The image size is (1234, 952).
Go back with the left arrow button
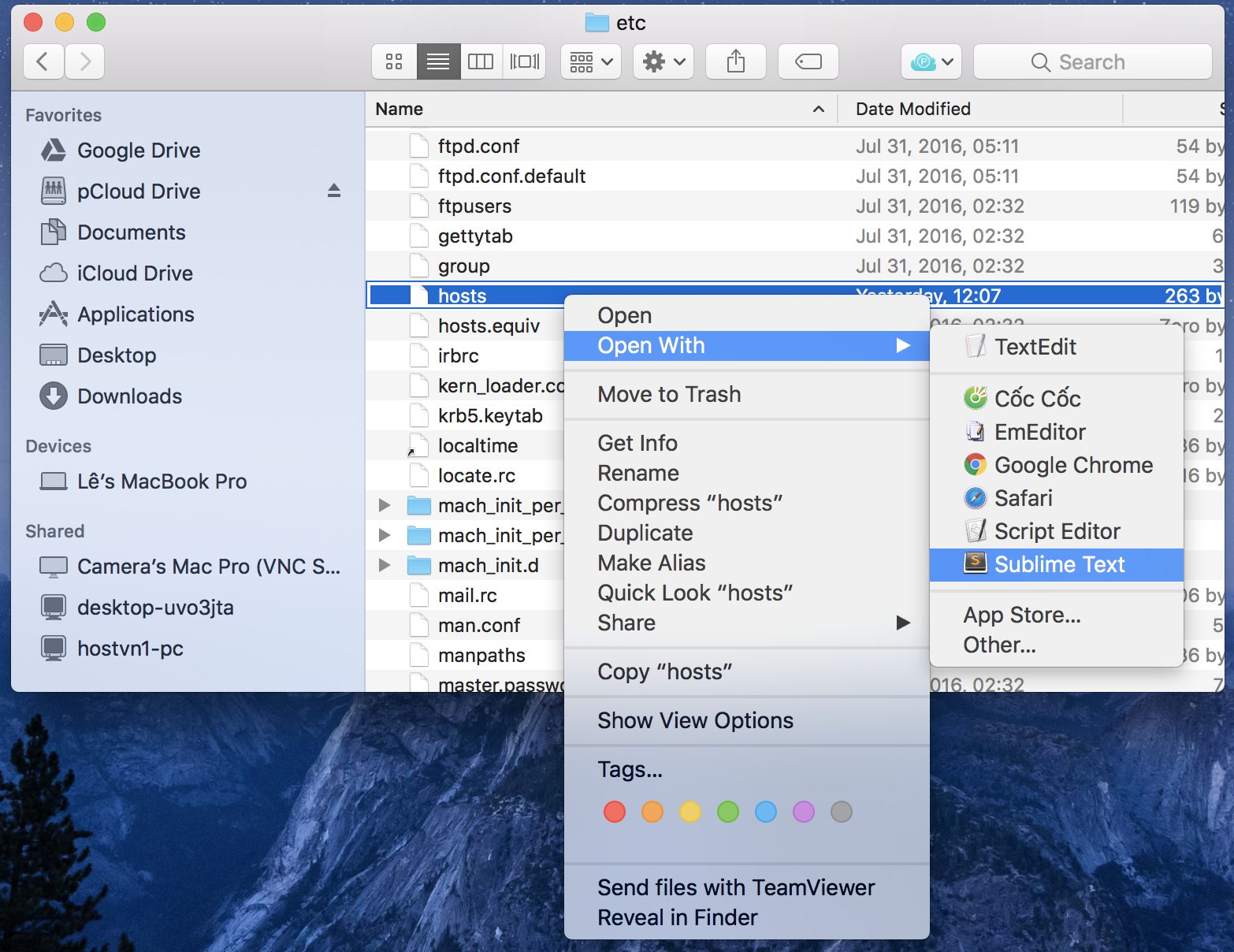(43, 61)
